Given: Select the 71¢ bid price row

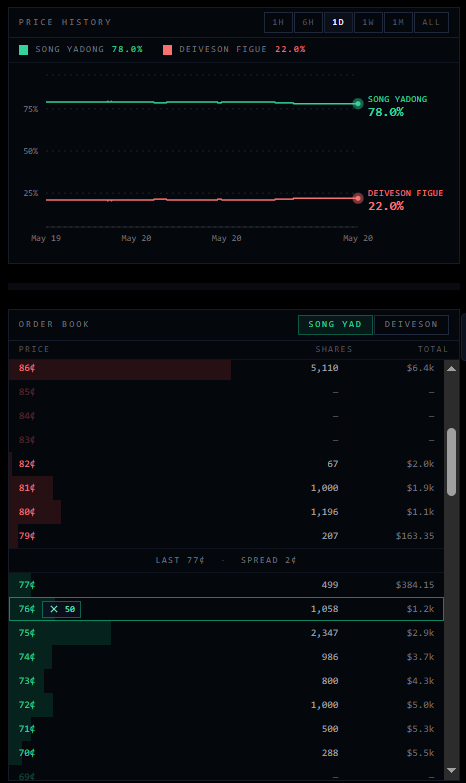Looking at the screenshot, I should click(226, 729).
